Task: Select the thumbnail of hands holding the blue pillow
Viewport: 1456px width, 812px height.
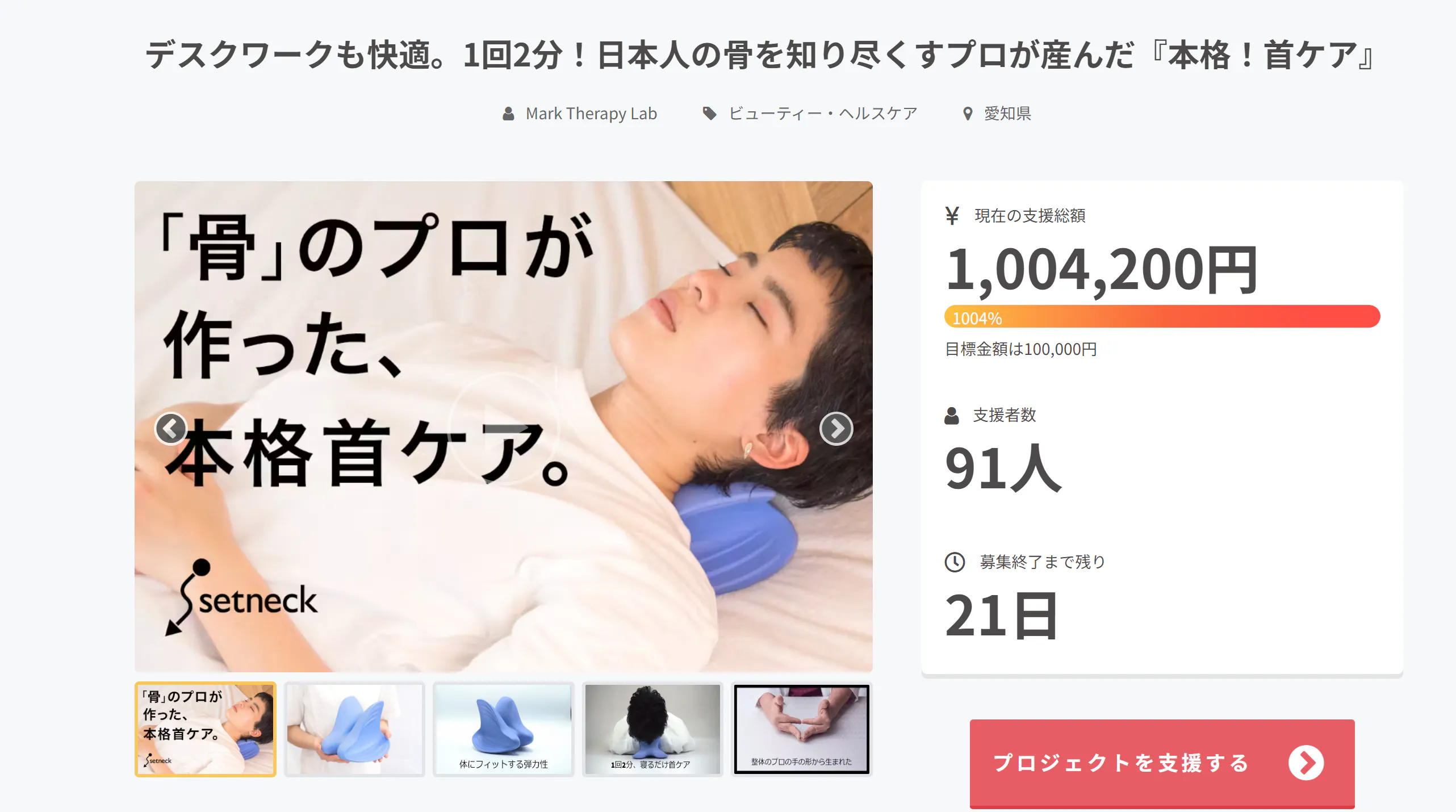Action: [354, 729]
